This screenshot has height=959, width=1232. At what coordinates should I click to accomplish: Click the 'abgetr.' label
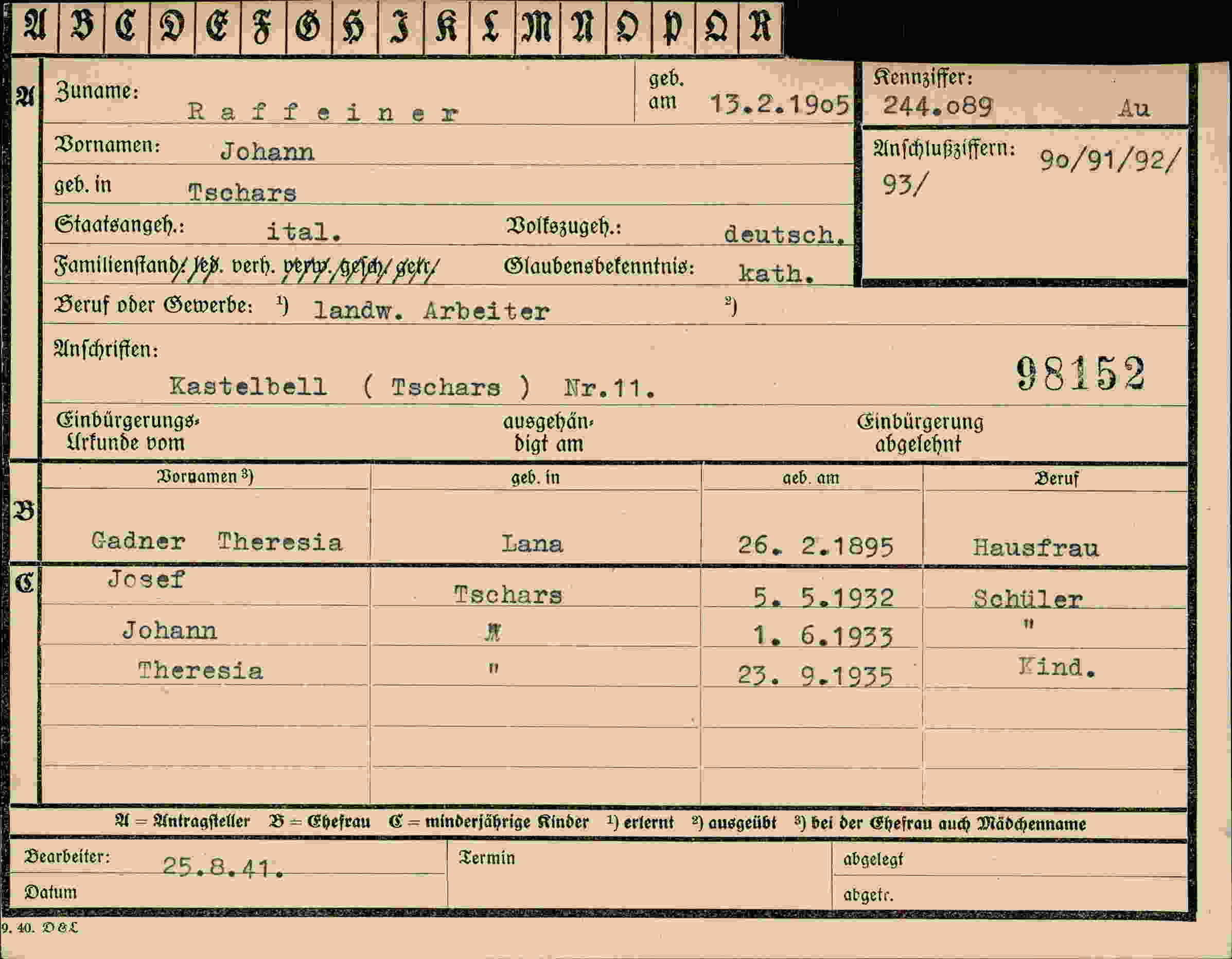[x=868, y=895]
